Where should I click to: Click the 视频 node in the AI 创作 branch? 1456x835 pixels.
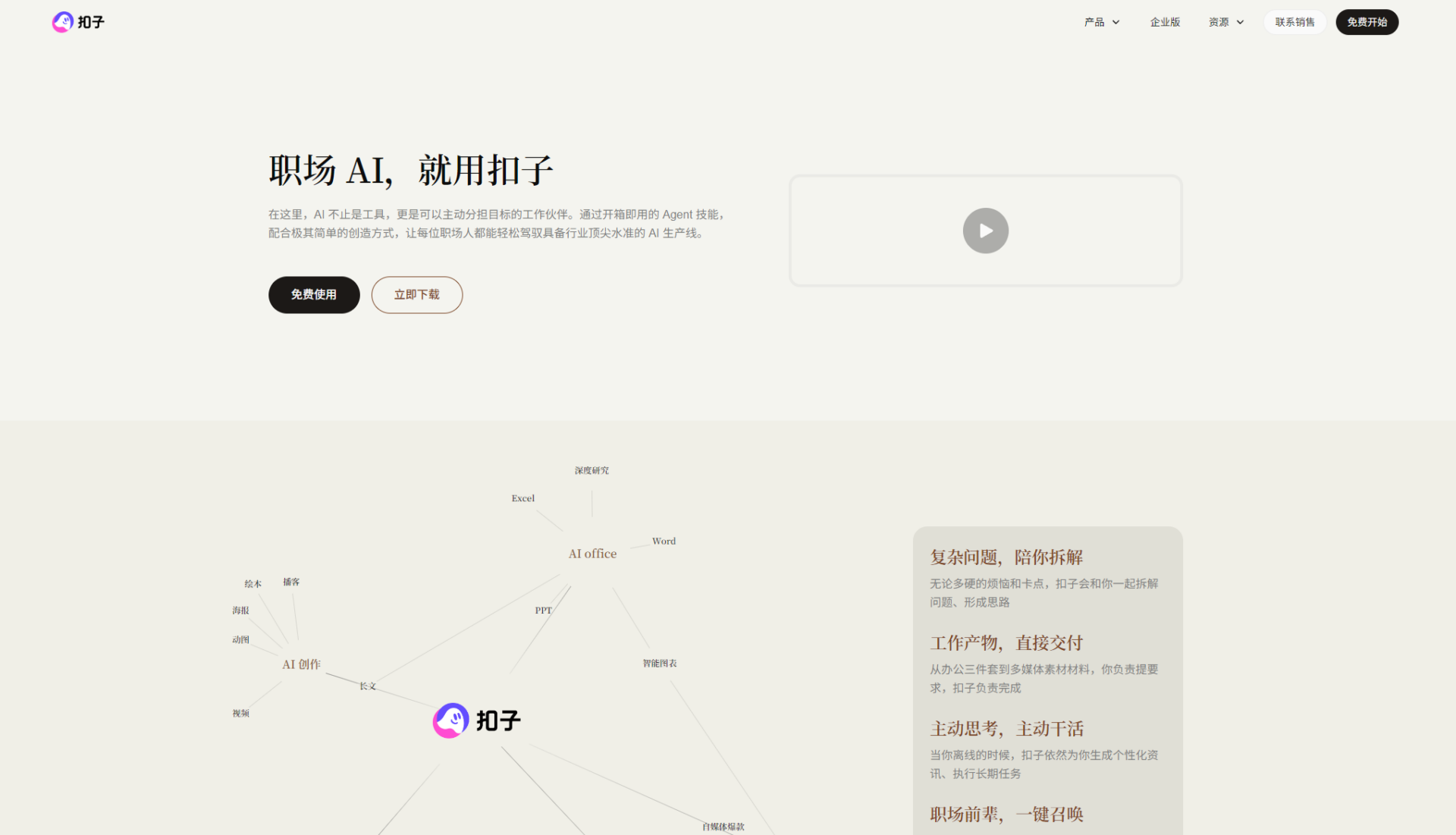[241, 712]
